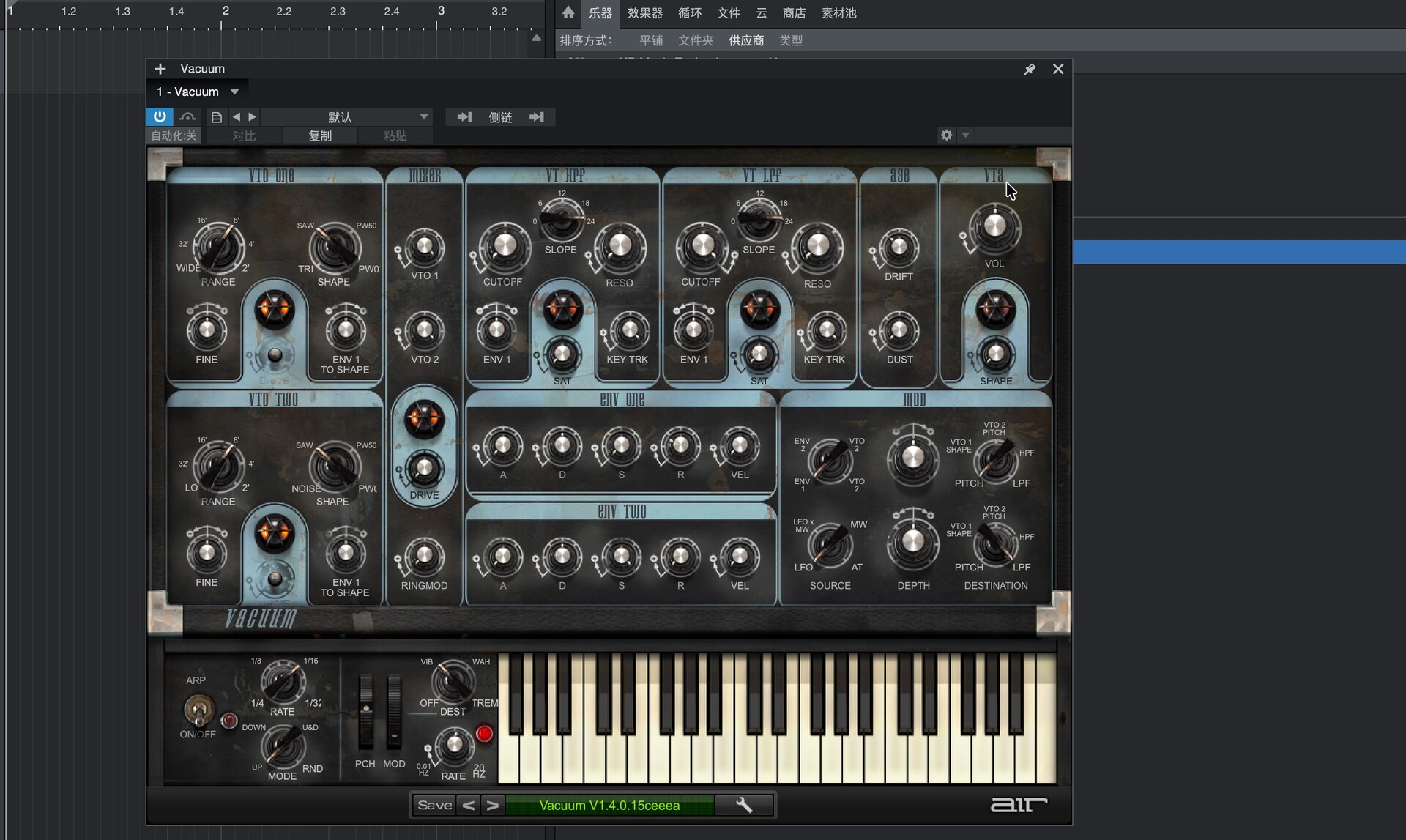Click the 复制 button

pyautogui.click(x=320, y=135)
